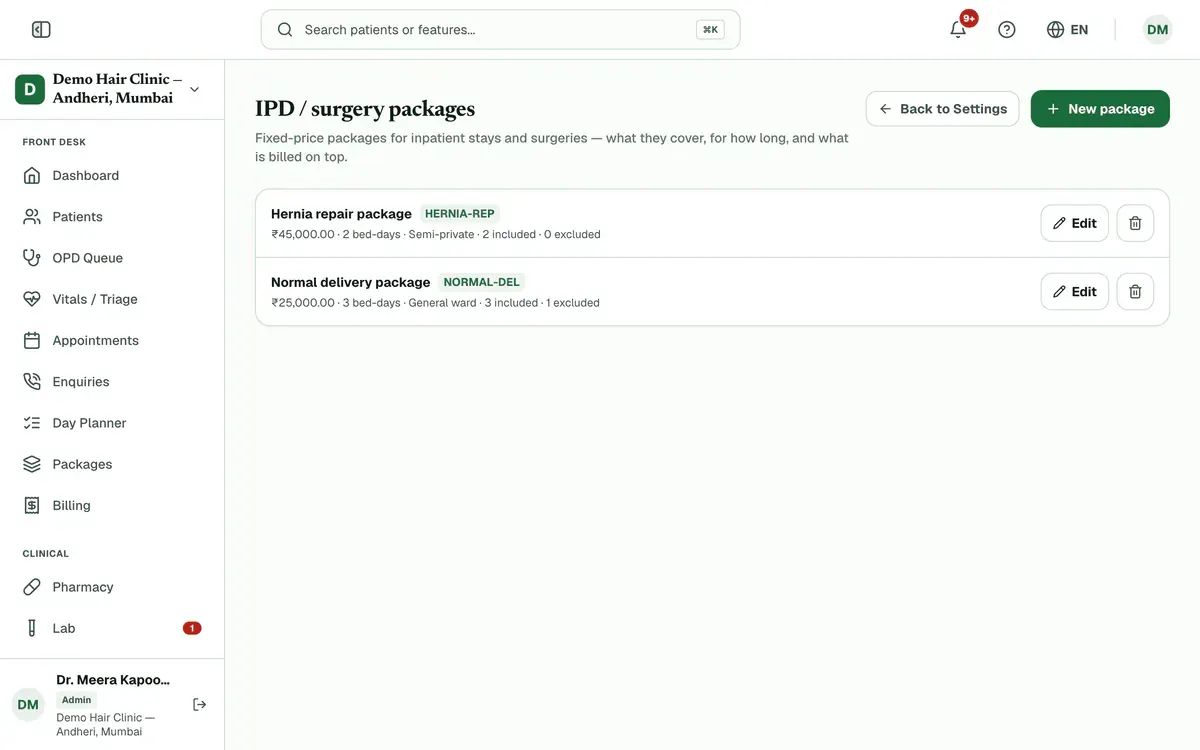This screenshot has width=1200, height=750.
Task: Go Back to Settings
Action: coord(943,109)
